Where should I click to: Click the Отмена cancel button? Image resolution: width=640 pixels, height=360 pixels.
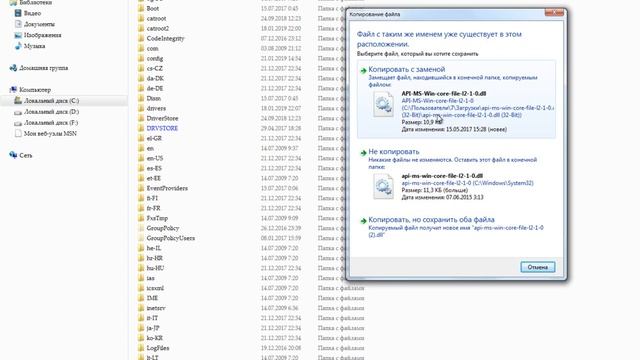538,267
